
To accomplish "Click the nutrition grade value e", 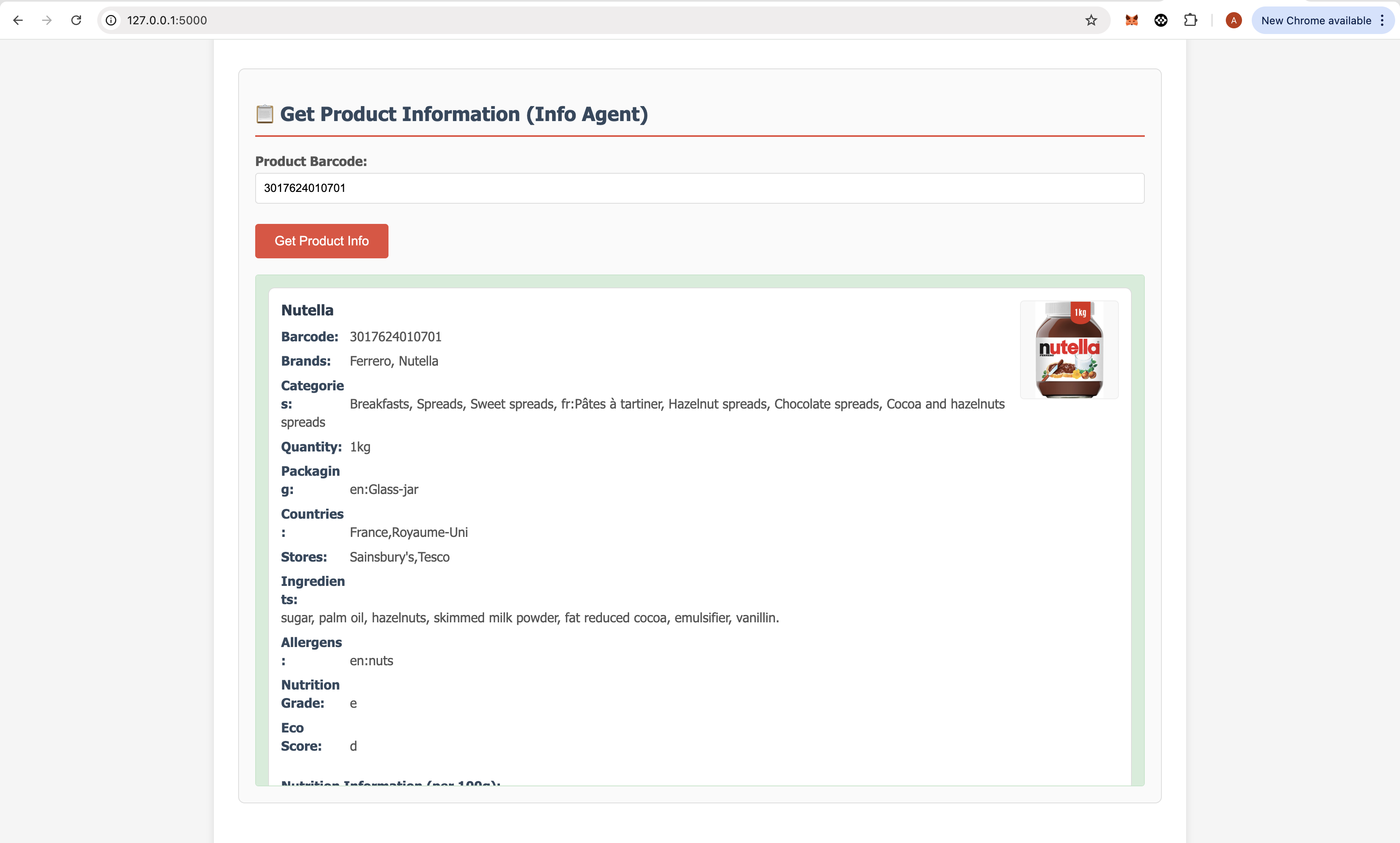I will coord(353,704).
